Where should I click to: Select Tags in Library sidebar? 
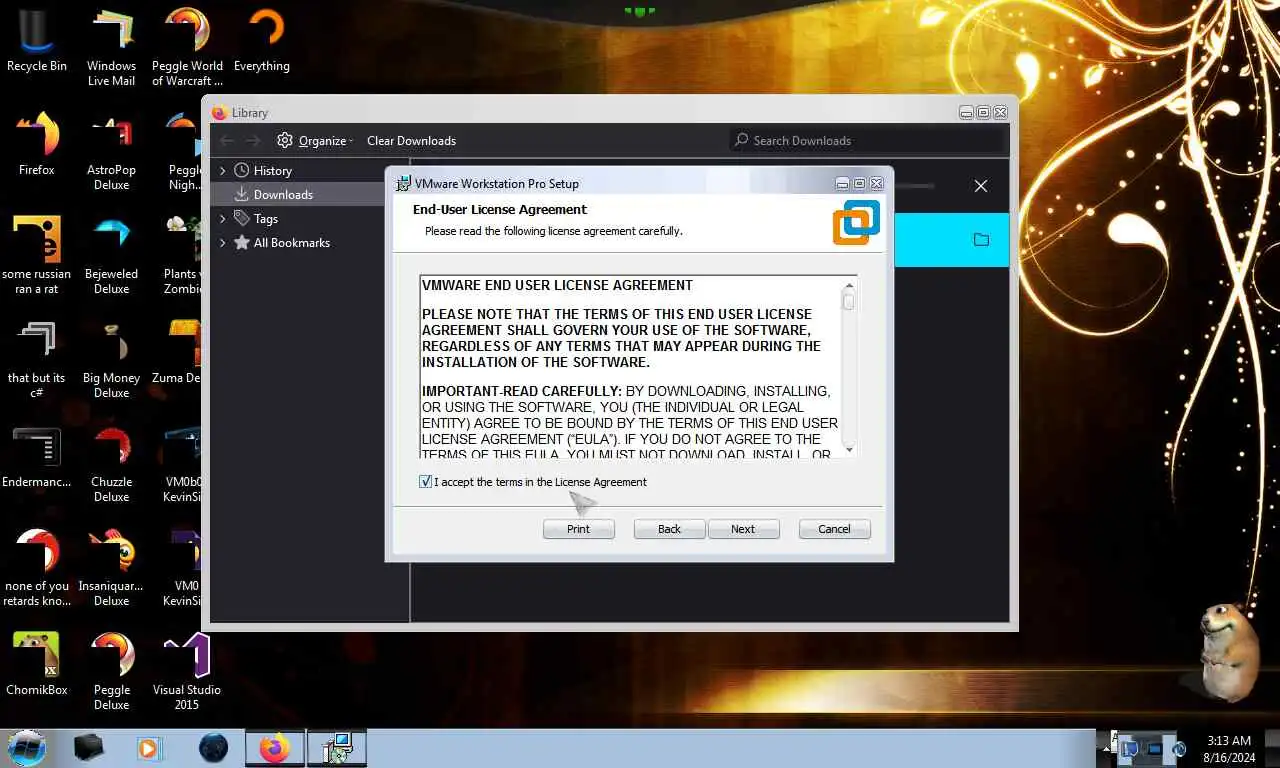(265, 219)
